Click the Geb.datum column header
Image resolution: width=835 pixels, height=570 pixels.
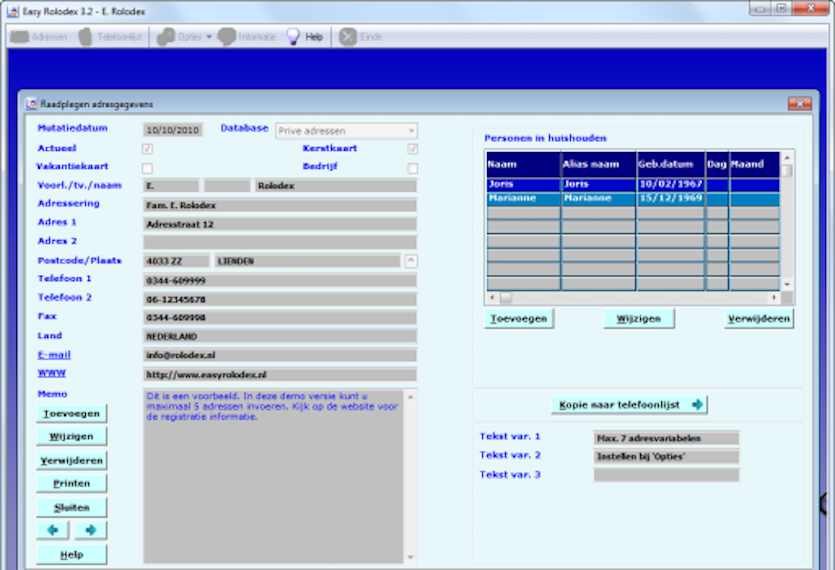tap(671, 164)
